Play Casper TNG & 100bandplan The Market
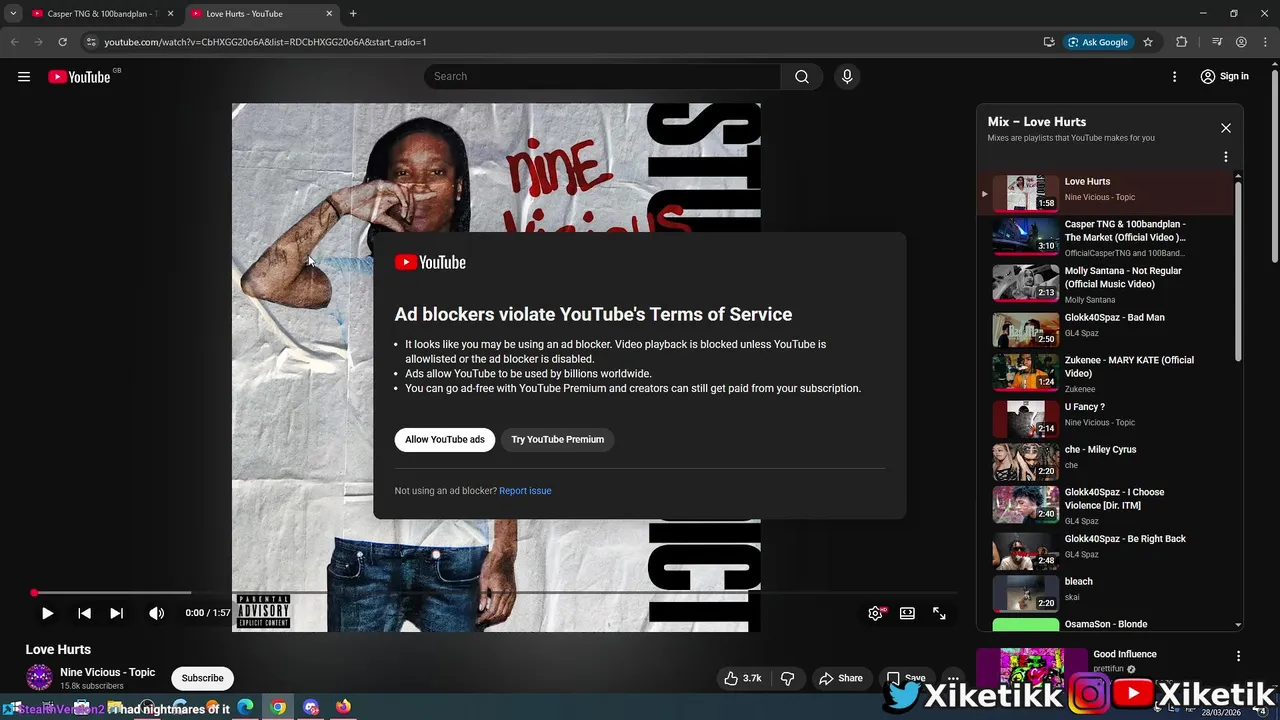The image size is (1280, 720). tap(1106, 238)
